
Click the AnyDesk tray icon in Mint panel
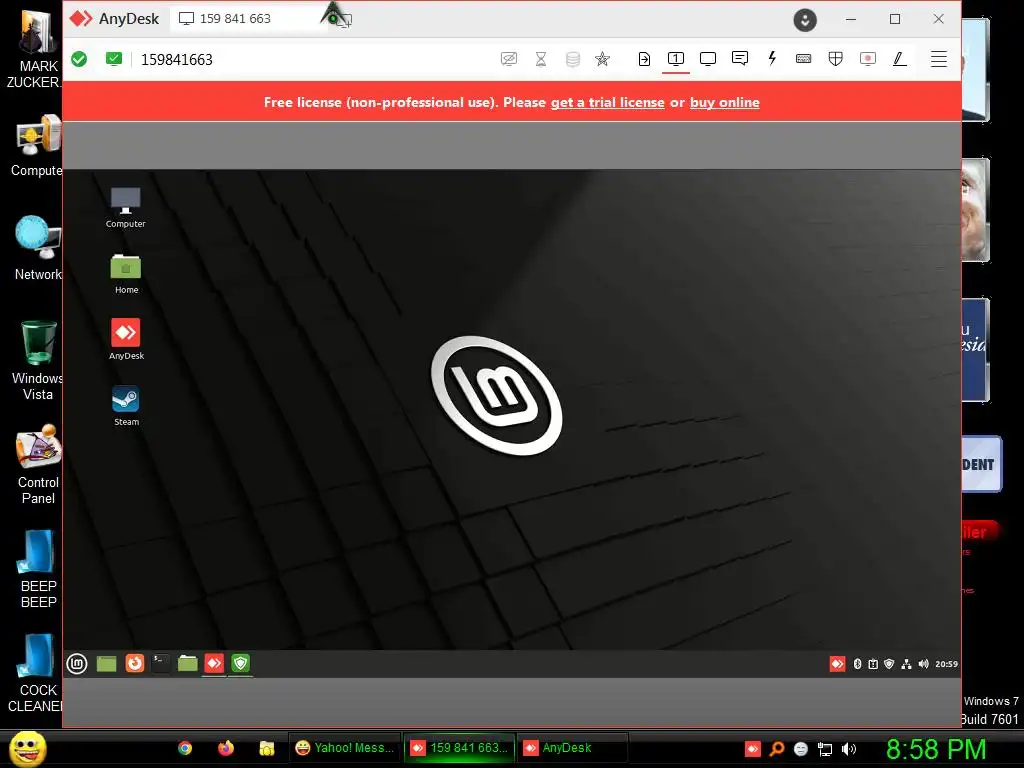coord(837,664)
